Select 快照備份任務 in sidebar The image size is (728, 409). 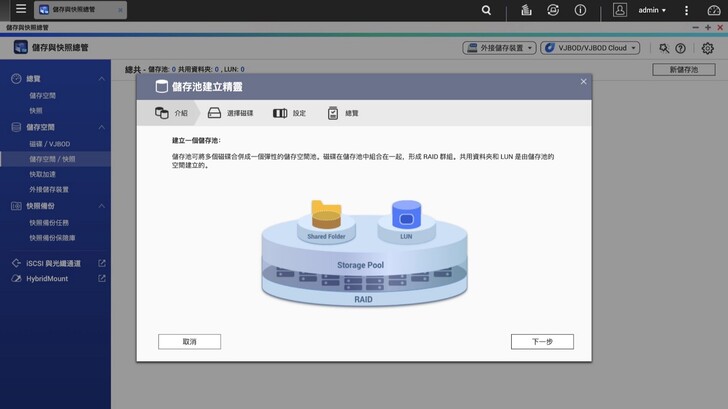(x=49, y=223)
